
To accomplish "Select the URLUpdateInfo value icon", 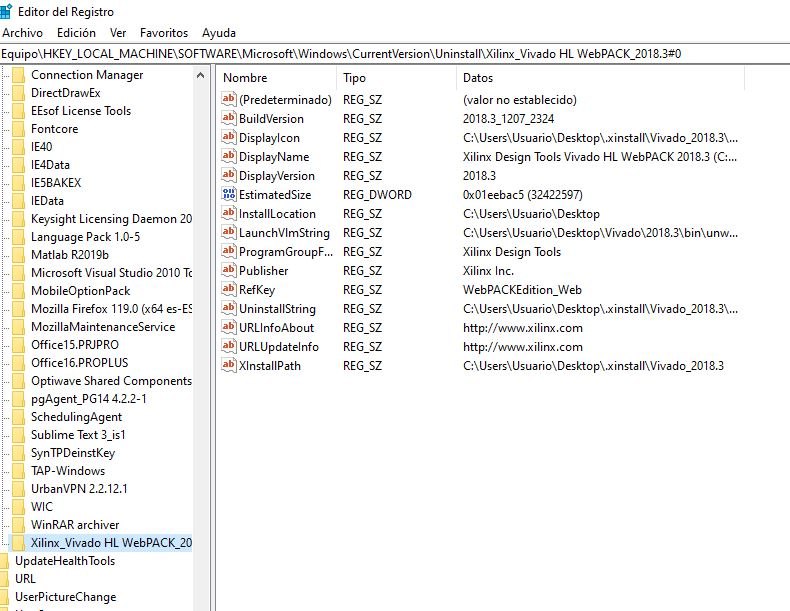I will (228, 347).
